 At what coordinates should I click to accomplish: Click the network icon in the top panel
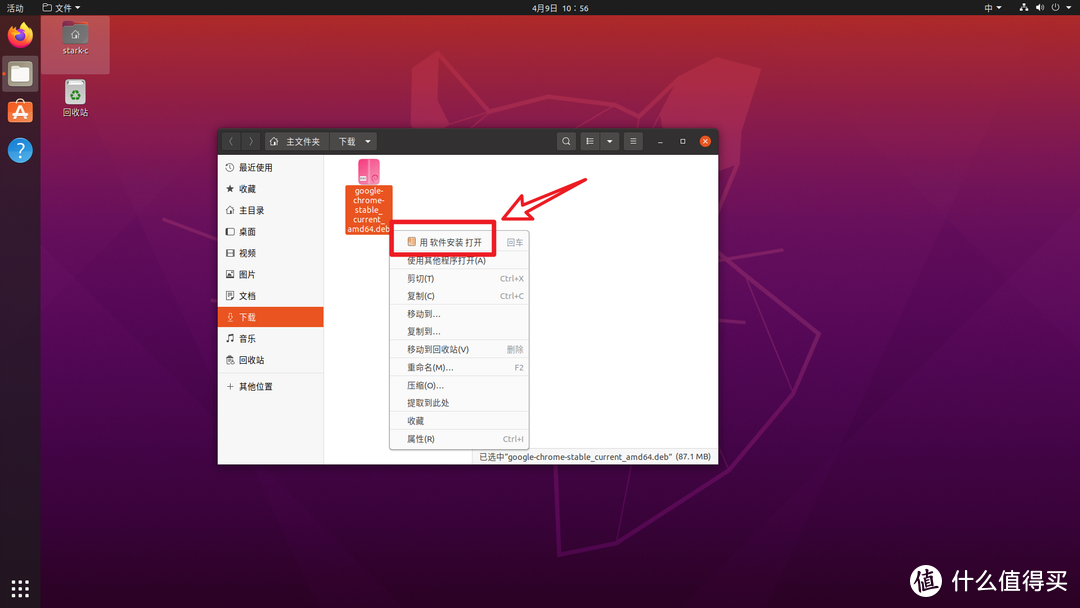[1023, 7]
